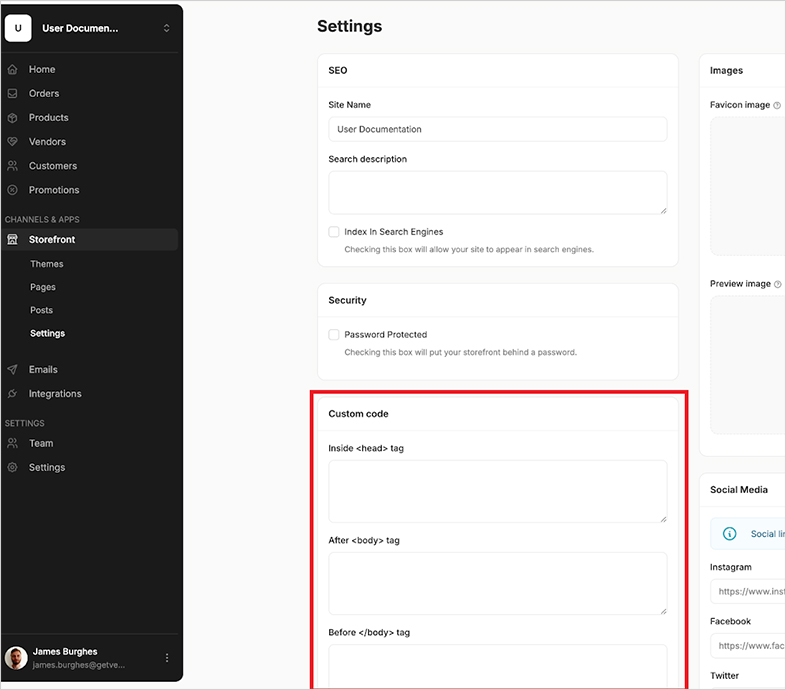Click the Social Media info circle icon

[730, 534]
